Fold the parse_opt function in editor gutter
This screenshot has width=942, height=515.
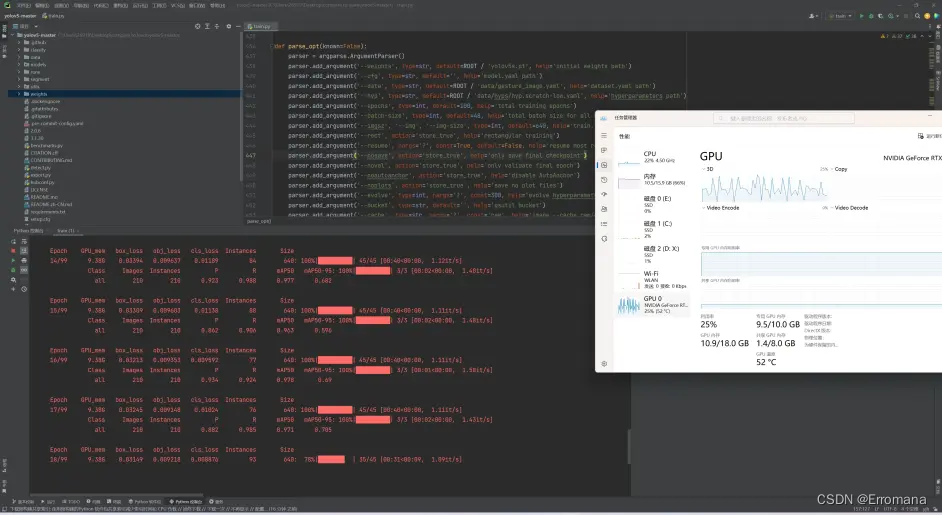pyautogui.click(x=272, y=46)
